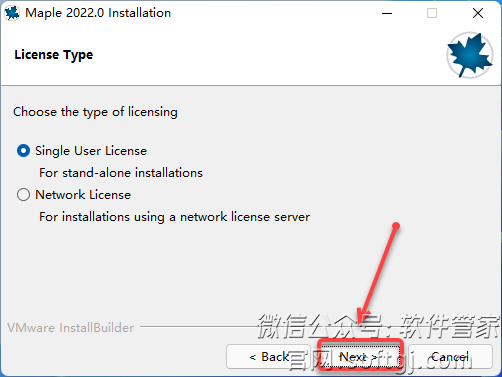Click the 'VMware InstallBuilder' label

71,328
